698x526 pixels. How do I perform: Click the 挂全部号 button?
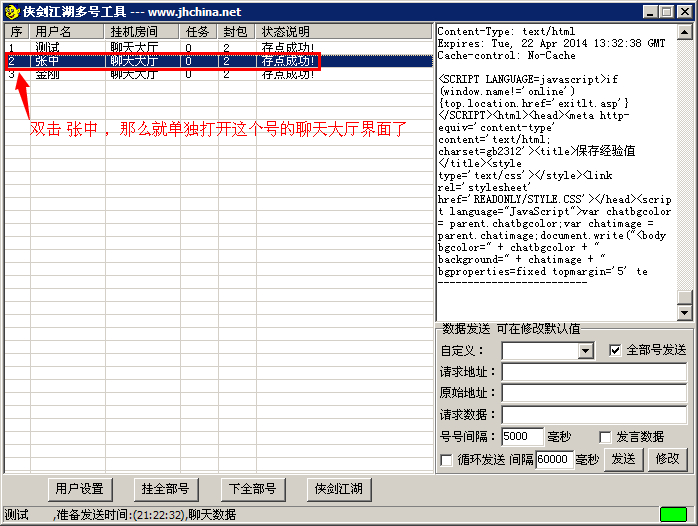[x=166, y=489]
